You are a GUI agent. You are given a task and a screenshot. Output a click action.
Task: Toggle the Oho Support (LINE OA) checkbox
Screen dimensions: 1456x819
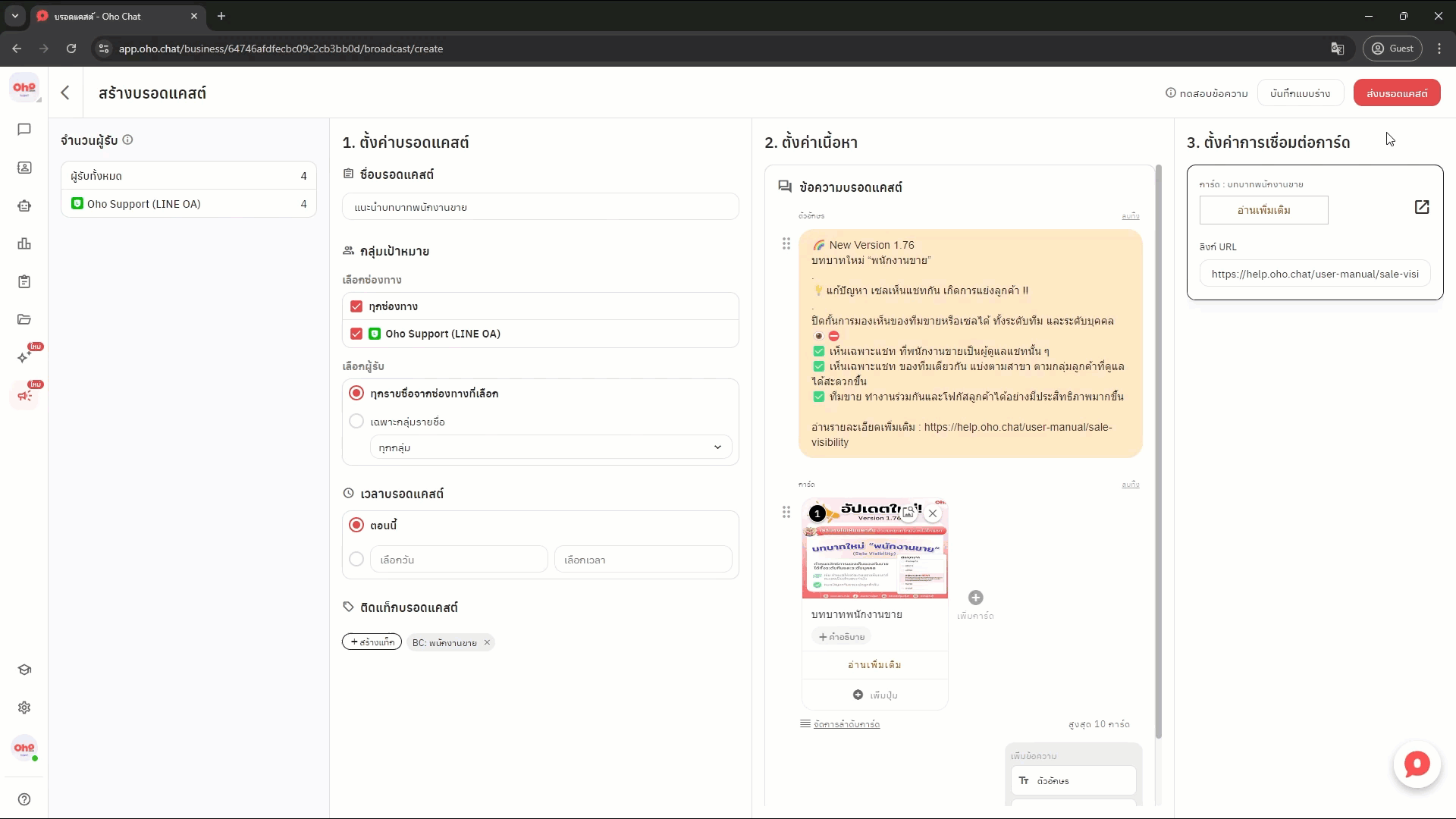pyautogui.click(x=356, y=334)
